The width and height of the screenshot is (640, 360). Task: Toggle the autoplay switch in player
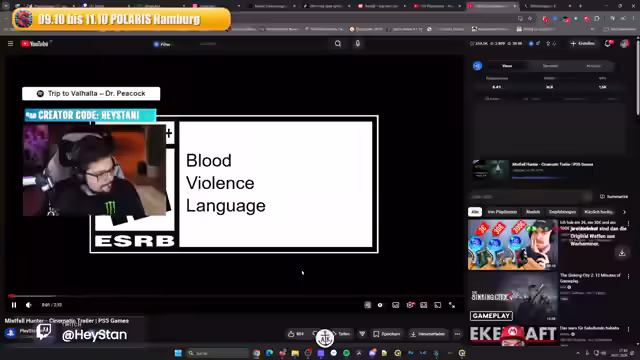coord(380,305)
